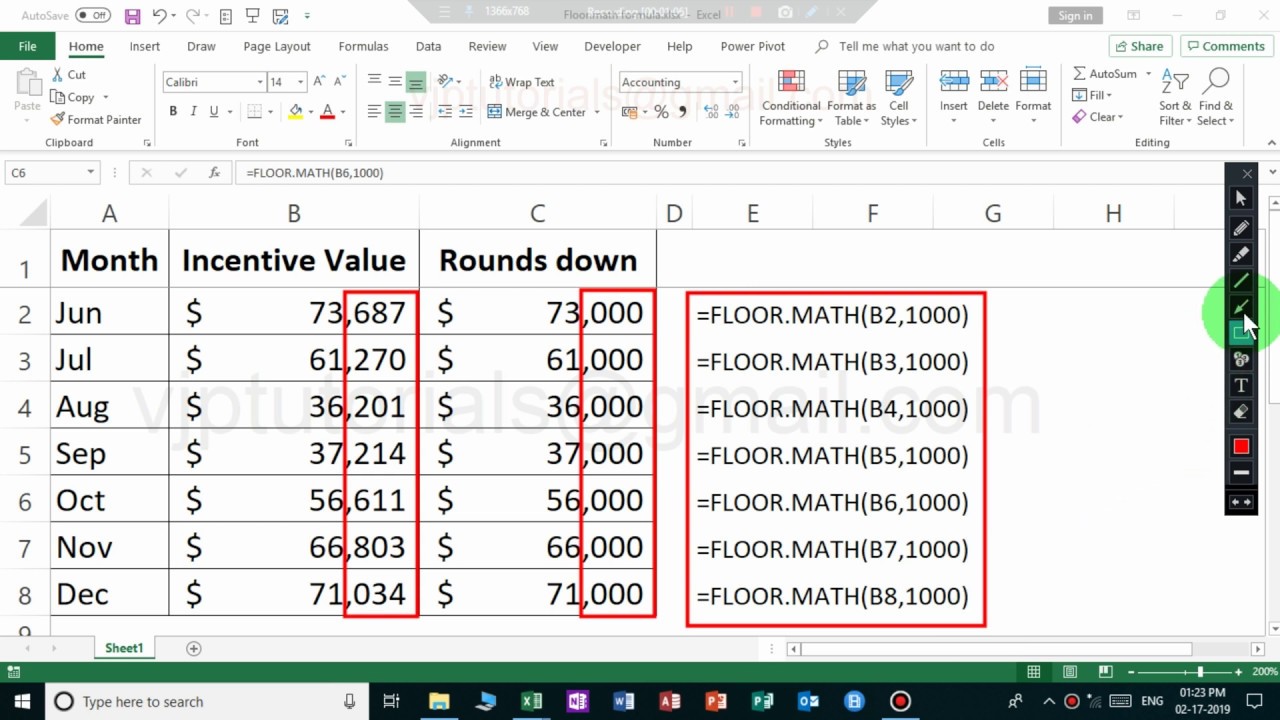
Task: Click the Insert Function fx icon
Action: point(214,173)
